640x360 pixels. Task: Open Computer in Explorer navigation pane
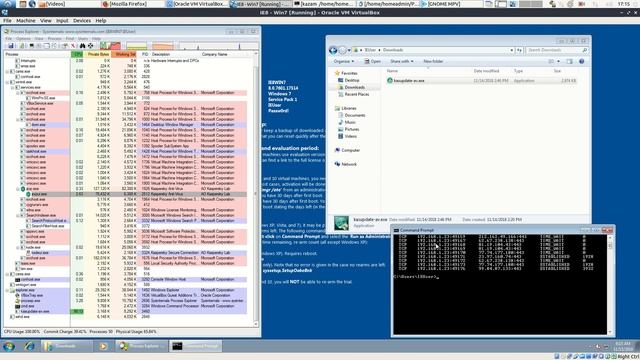pyautogui.click(x=347, y=150)
